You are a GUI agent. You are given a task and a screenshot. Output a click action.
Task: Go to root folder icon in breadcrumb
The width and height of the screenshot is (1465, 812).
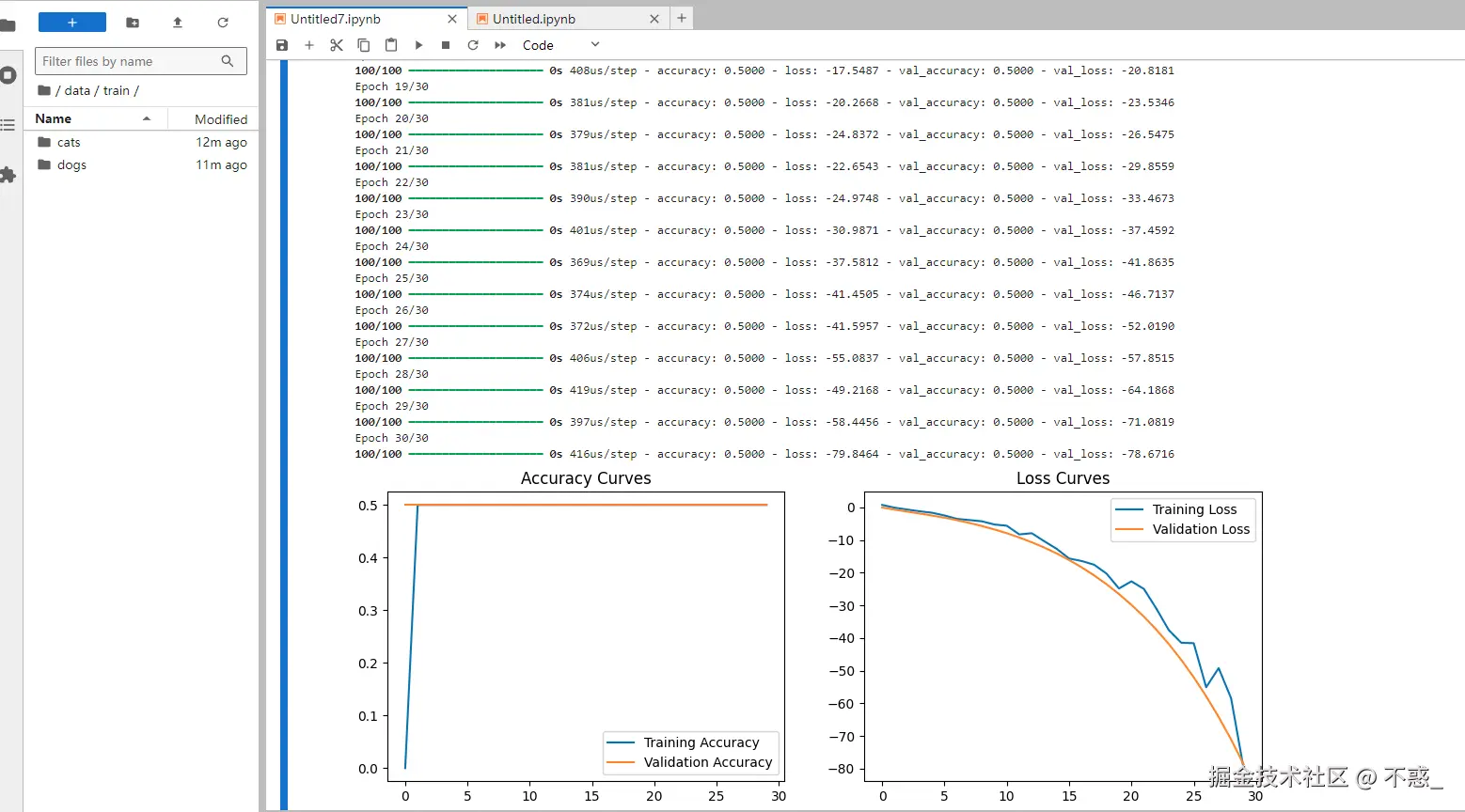(44, 90)
